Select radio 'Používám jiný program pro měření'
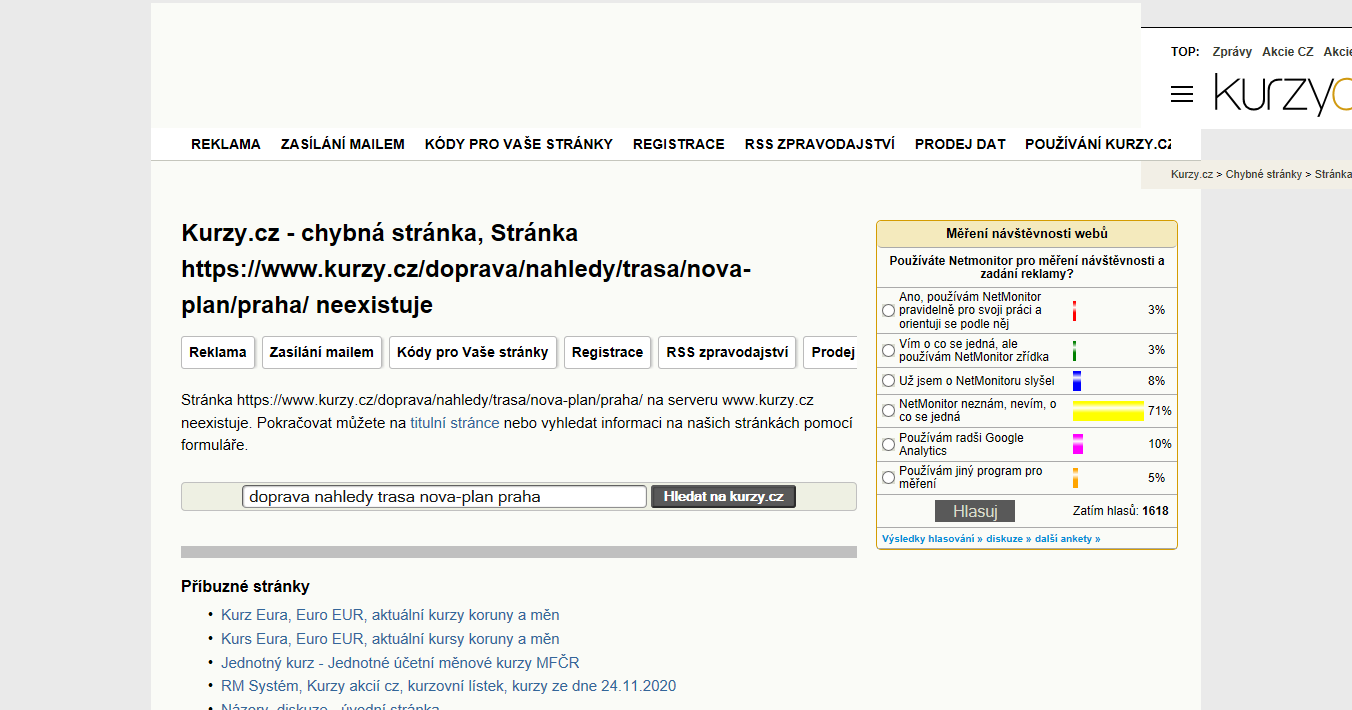The height and width of the screenshot is (710, 1352). click(888, 478)
